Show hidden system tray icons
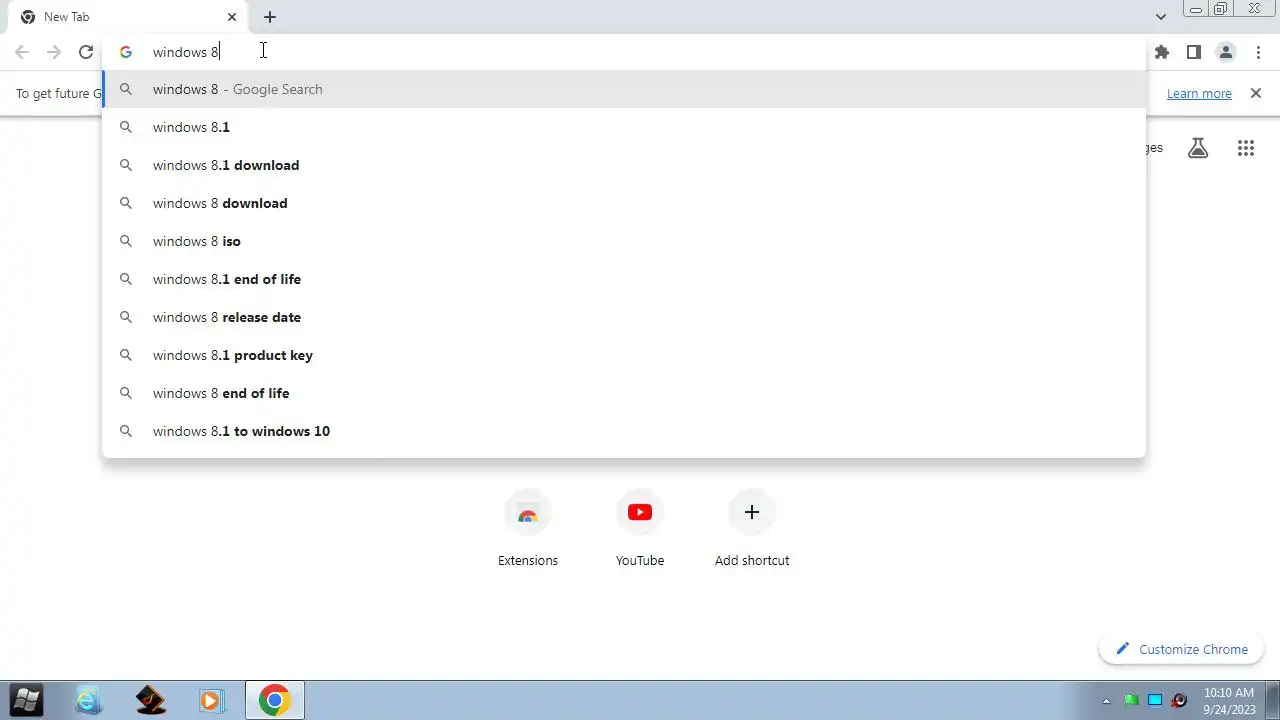Image resolution: width=1280 pixels, height=720 pixels. coord(1106,701)
